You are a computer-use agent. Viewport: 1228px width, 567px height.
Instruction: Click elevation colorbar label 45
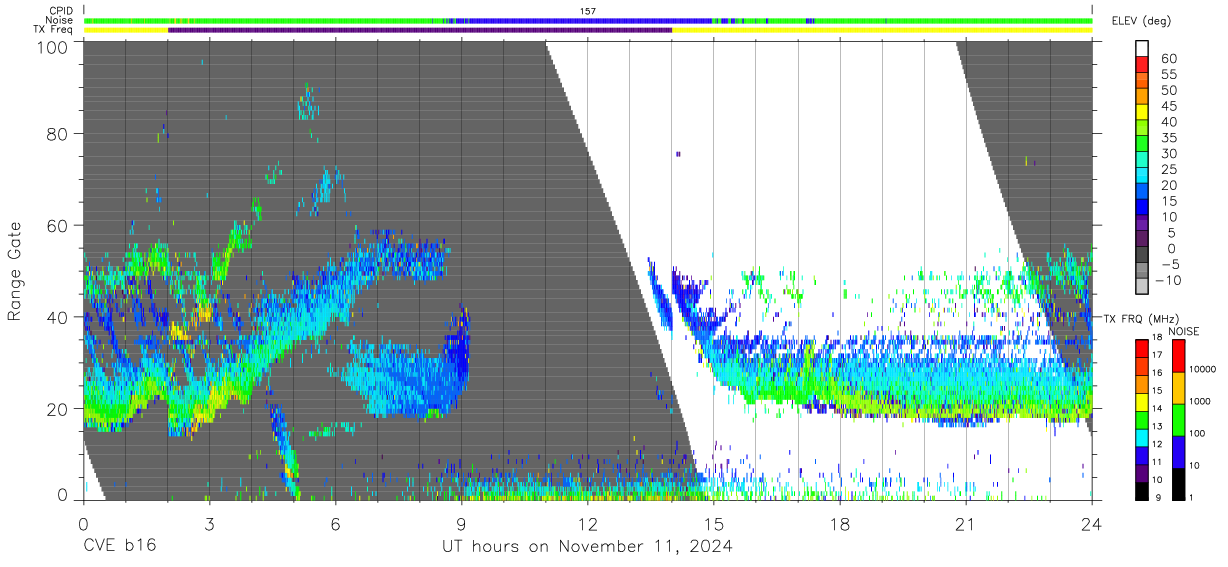(x=1168, y=106)
